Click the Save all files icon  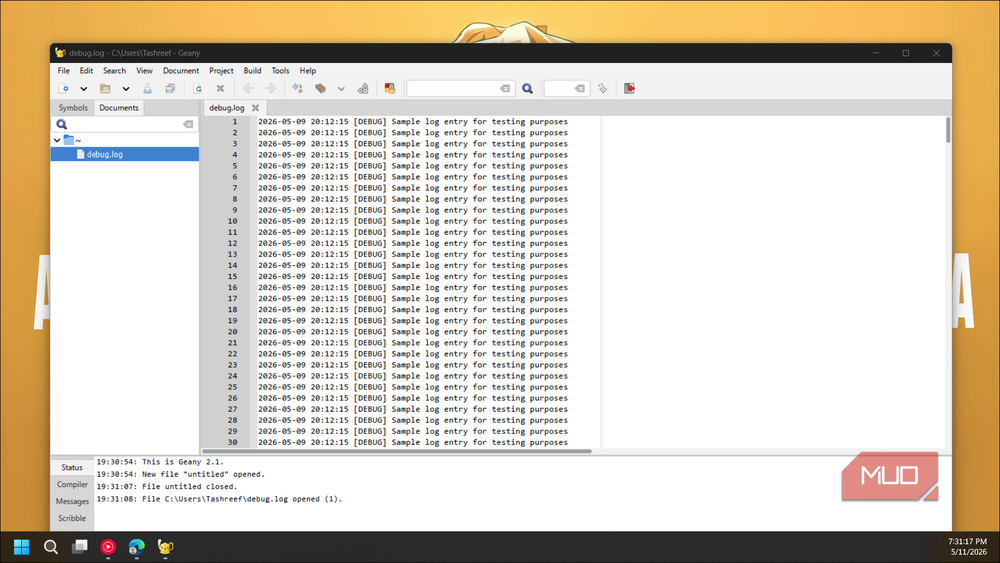click(170, 89)
